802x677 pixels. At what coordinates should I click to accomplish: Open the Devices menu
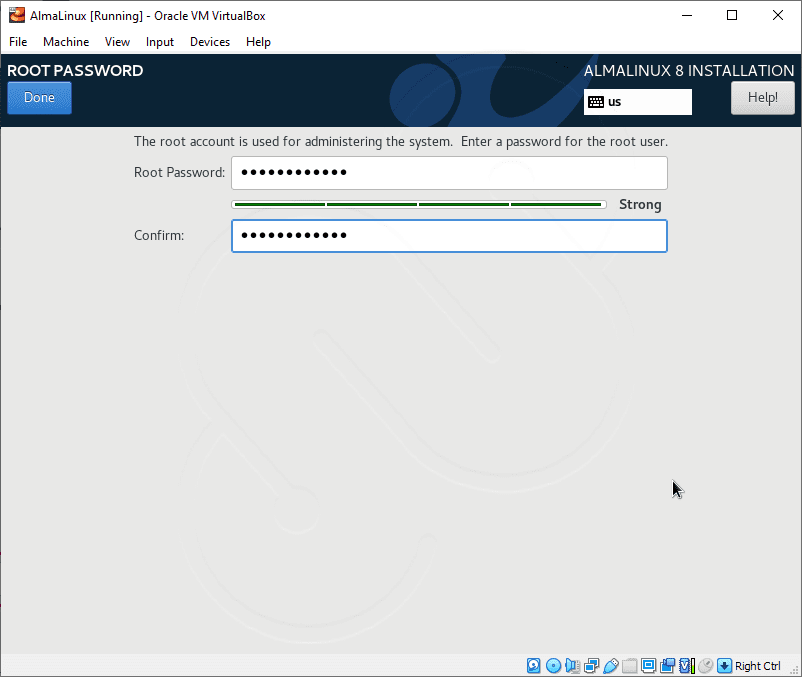(210, 42)
